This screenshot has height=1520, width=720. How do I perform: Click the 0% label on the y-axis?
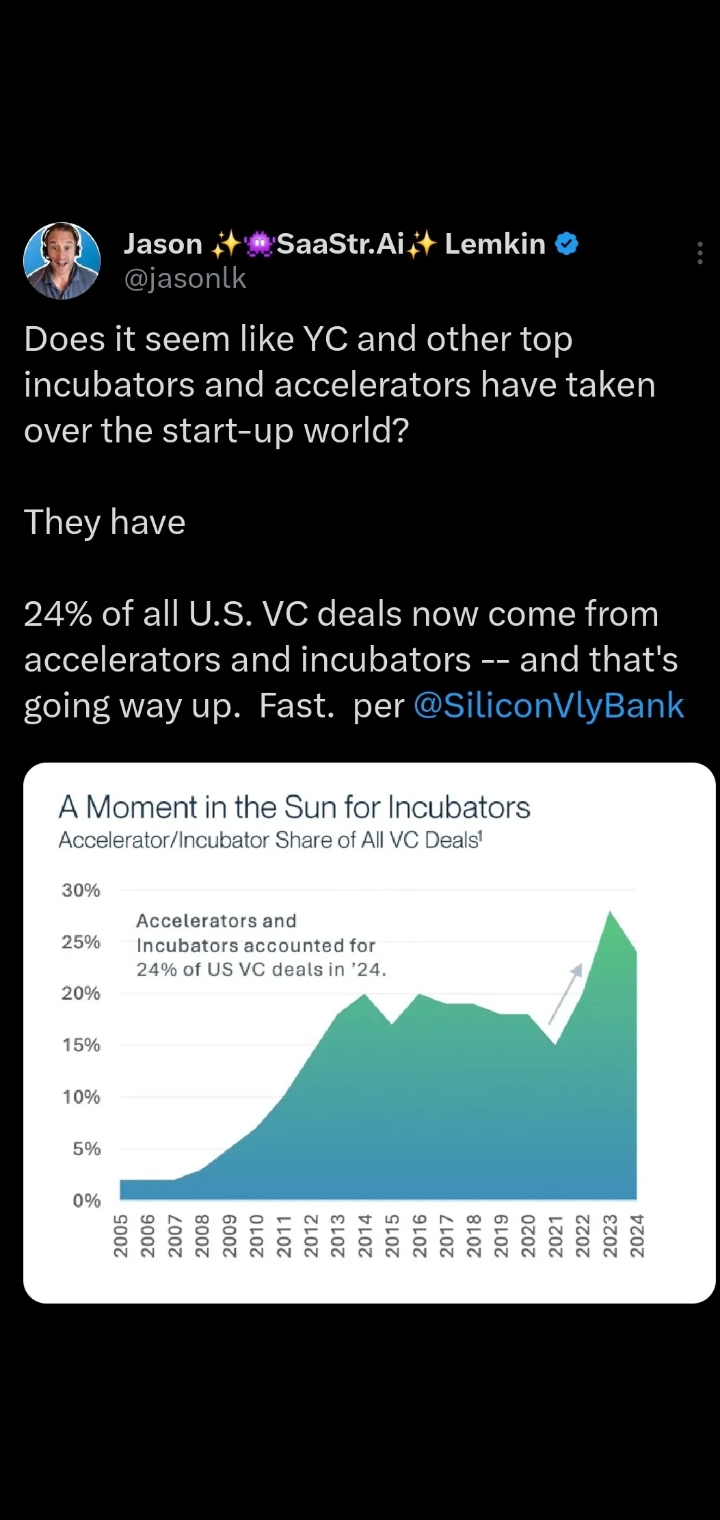point(86,1200)
